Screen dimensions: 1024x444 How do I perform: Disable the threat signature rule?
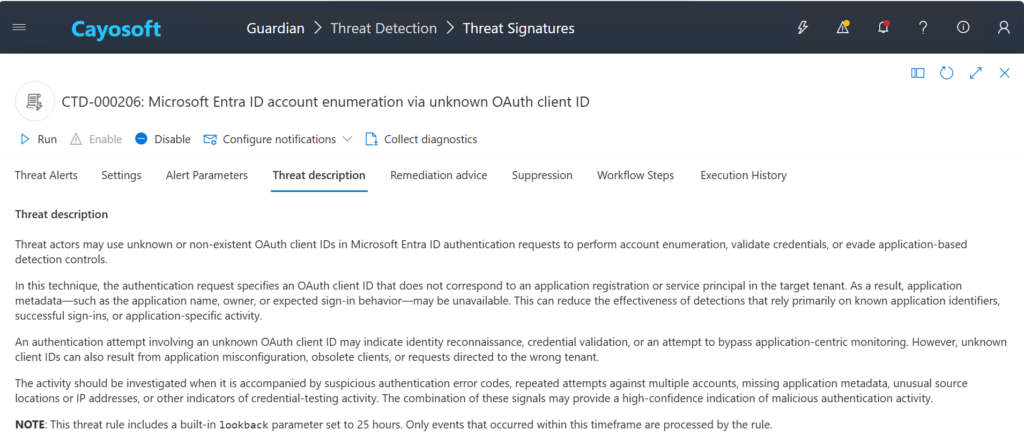(163, 139)
